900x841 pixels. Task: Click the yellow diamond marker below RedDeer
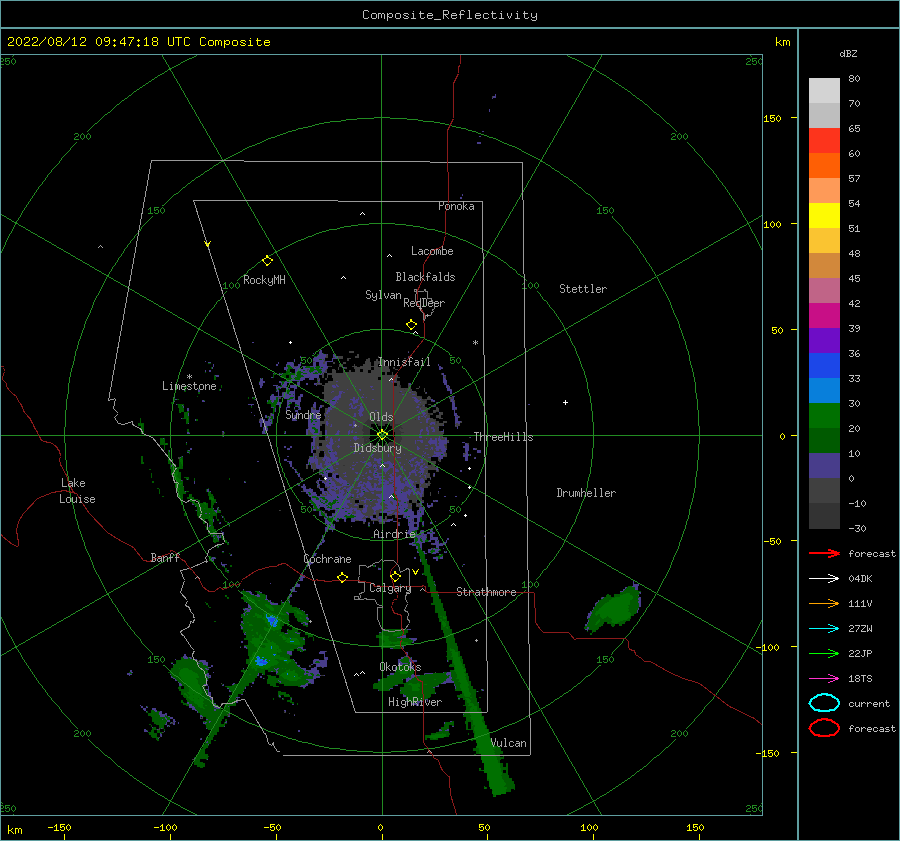click(412, 325)
